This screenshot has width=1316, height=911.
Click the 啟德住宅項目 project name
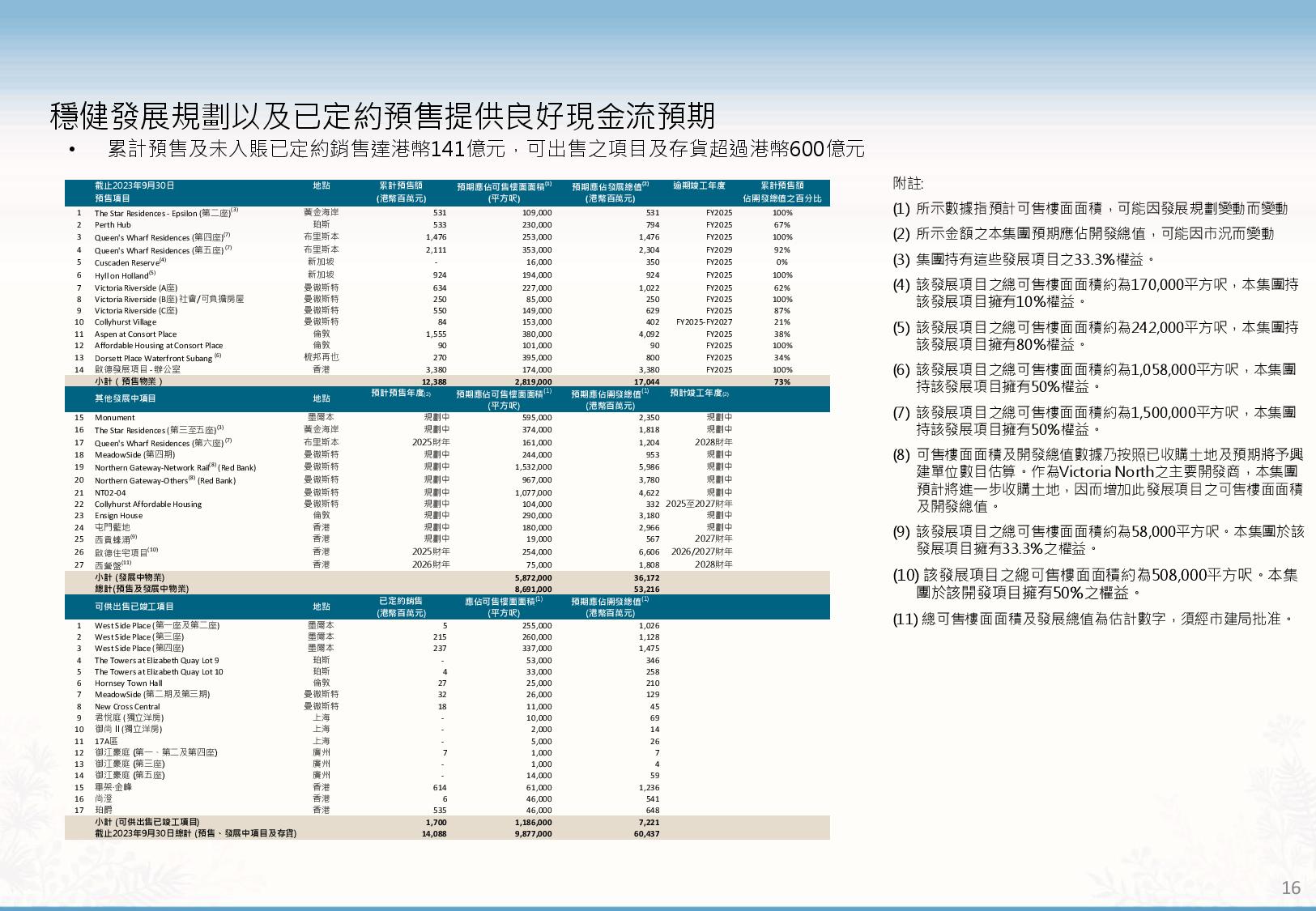pos(126,552)
